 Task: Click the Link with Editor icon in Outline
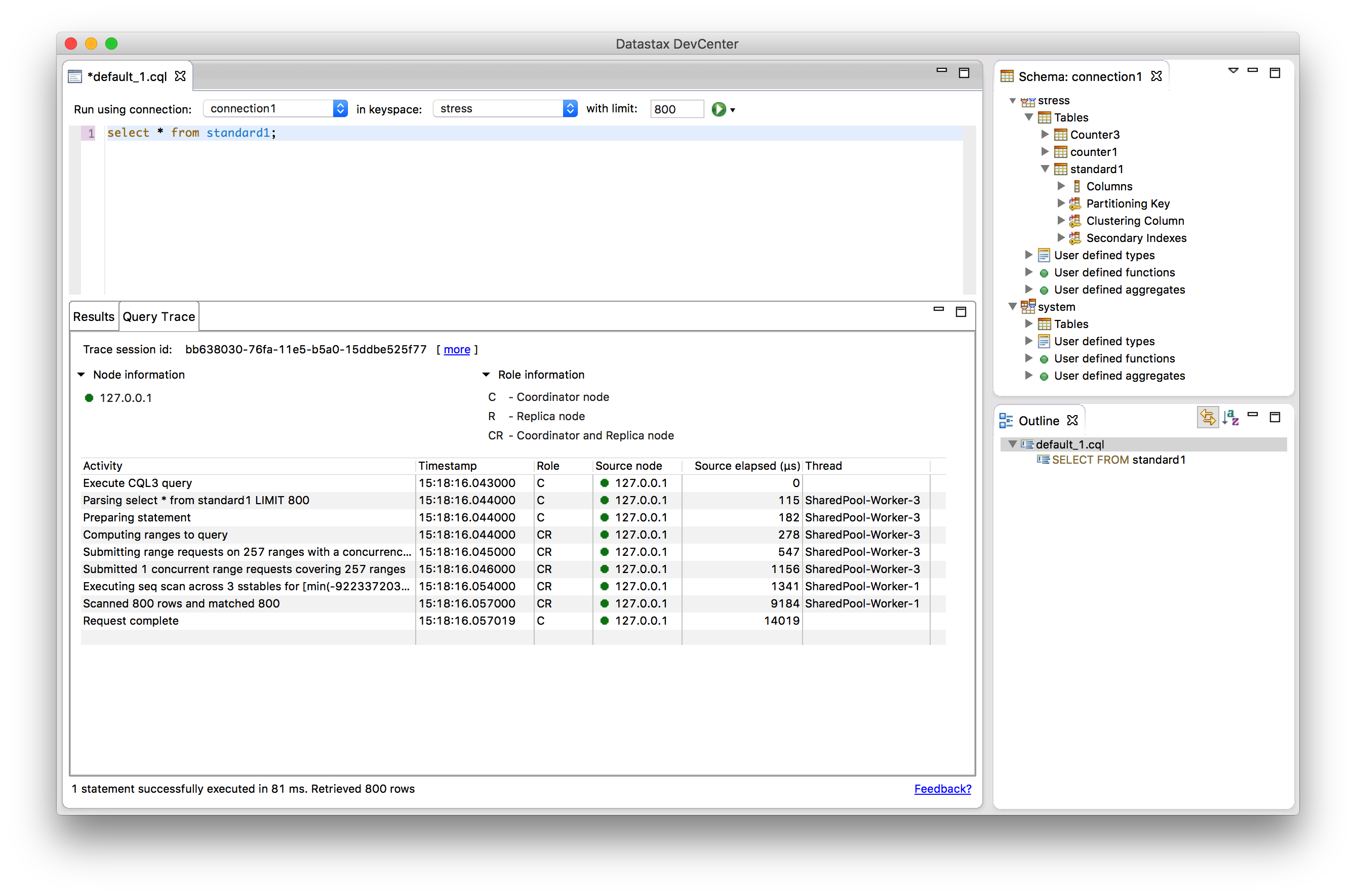pyautogui.click(x=1208, y=418)
